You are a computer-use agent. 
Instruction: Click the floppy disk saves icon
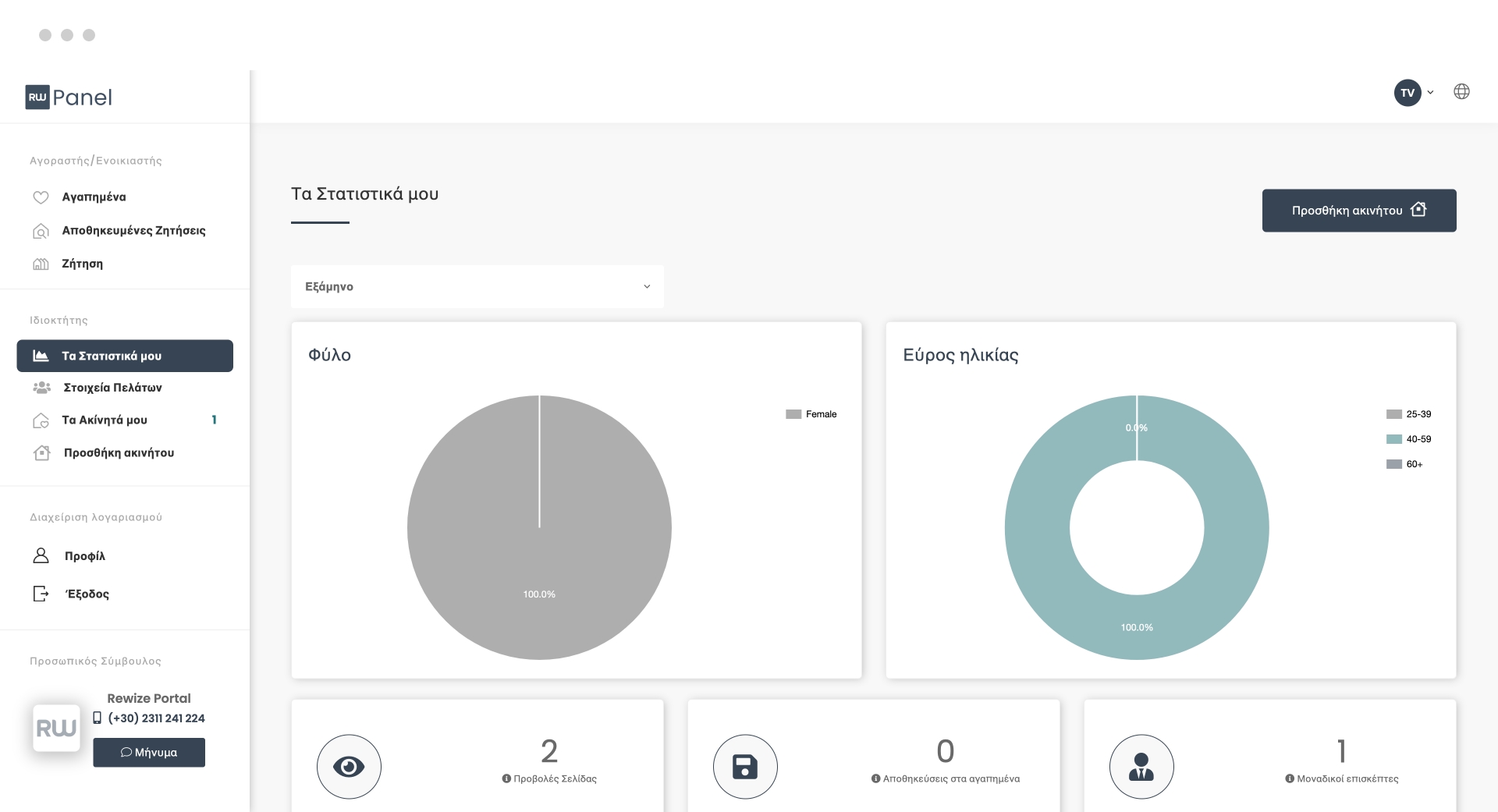(x=745, y=767)
